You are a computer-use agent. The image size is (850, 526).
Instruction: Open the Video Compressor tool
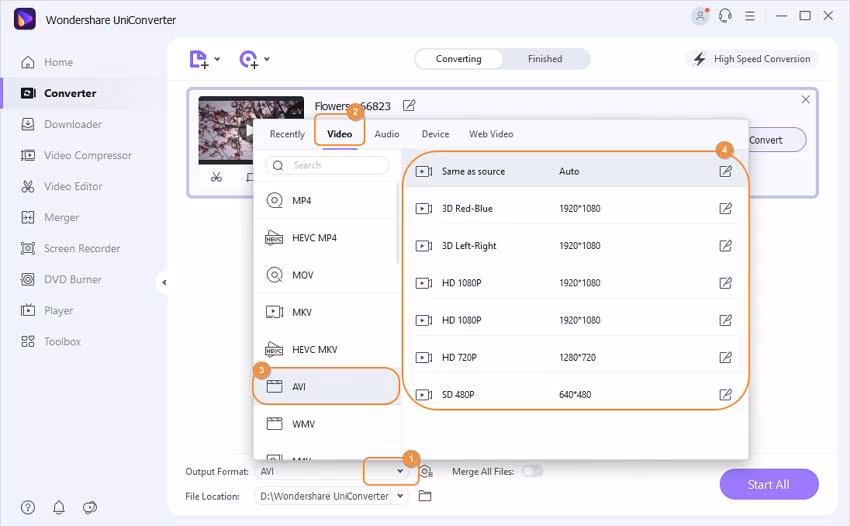point(76,156)
